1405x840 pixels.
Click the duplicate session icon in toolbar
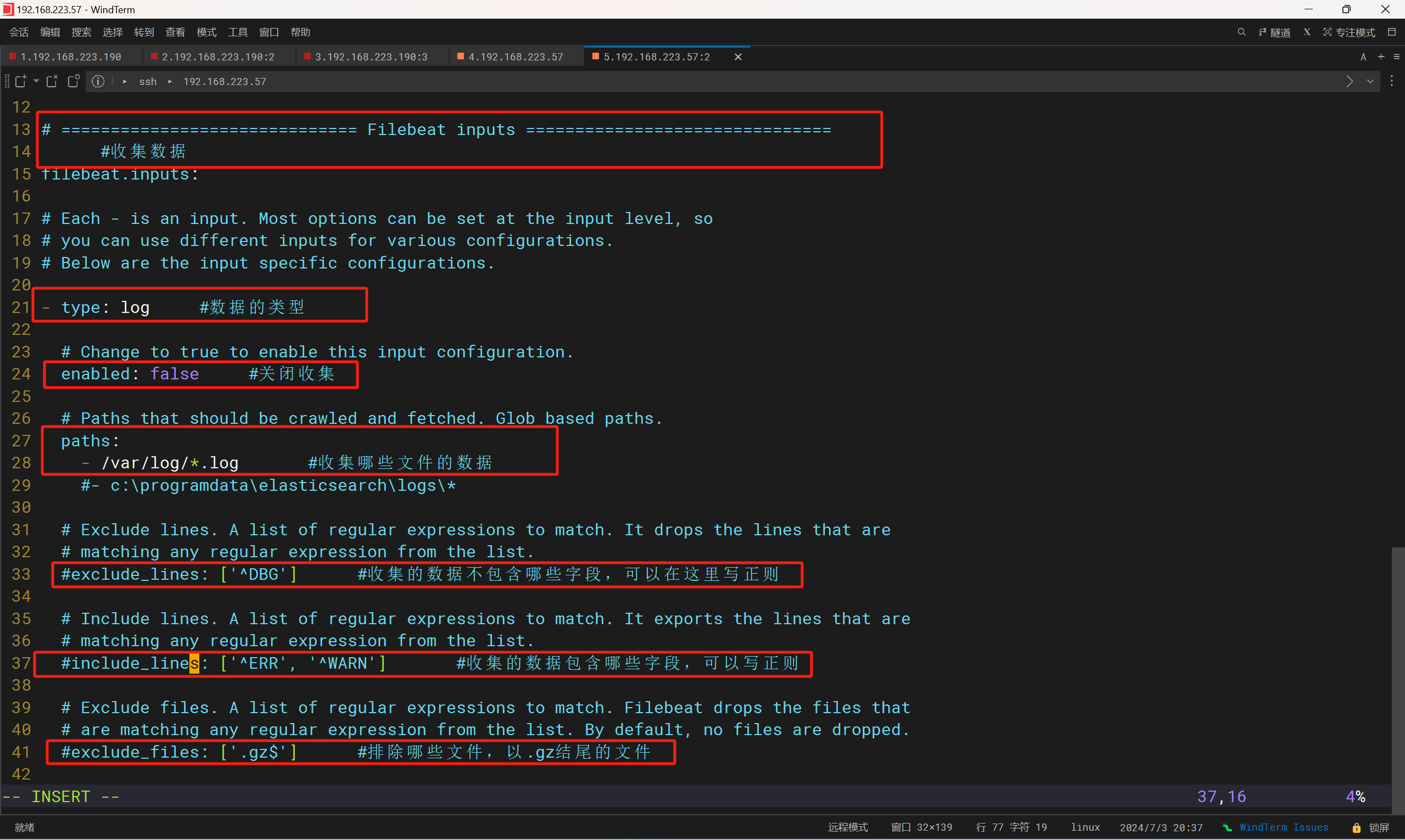click(74, 81)
